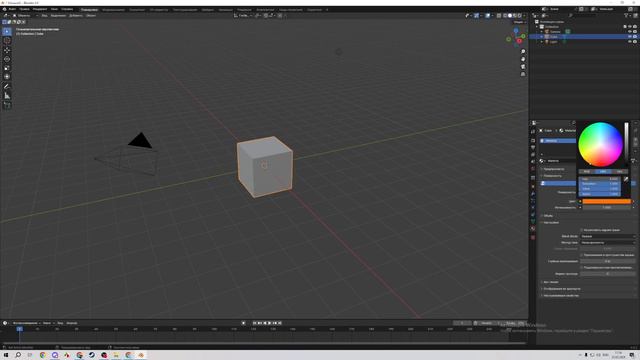
Task: Open Edit menu in top bar
Action: (x=24, y=9)
